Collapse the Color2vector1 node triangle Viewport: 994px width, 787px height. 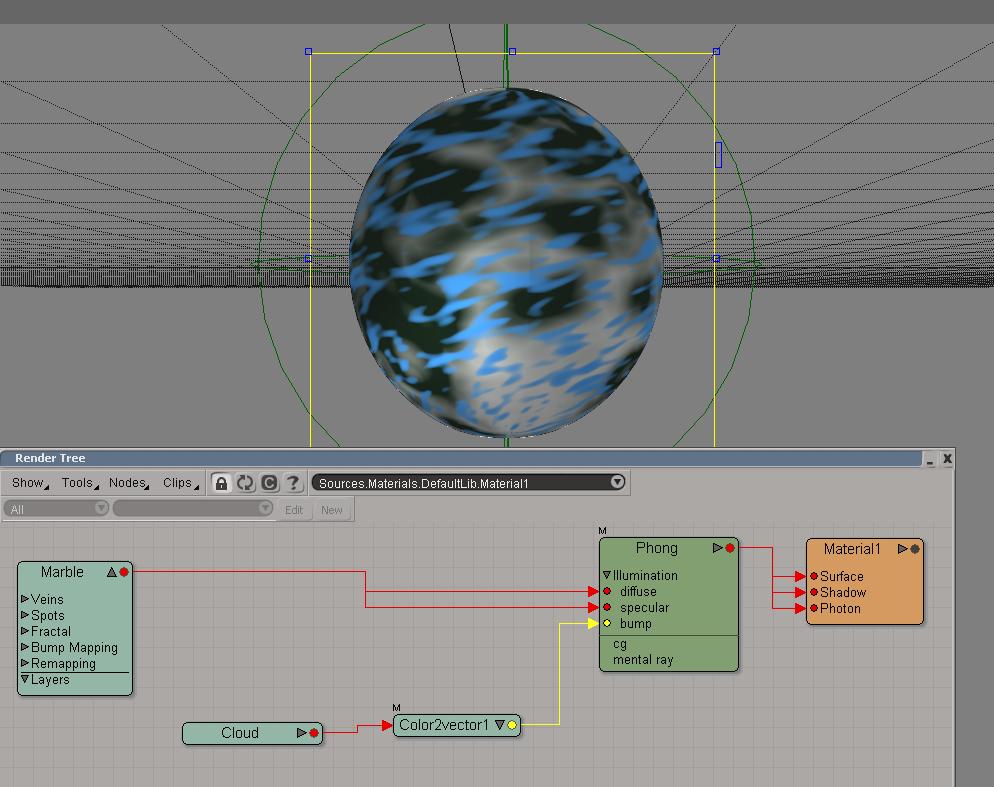pos(500,725)
